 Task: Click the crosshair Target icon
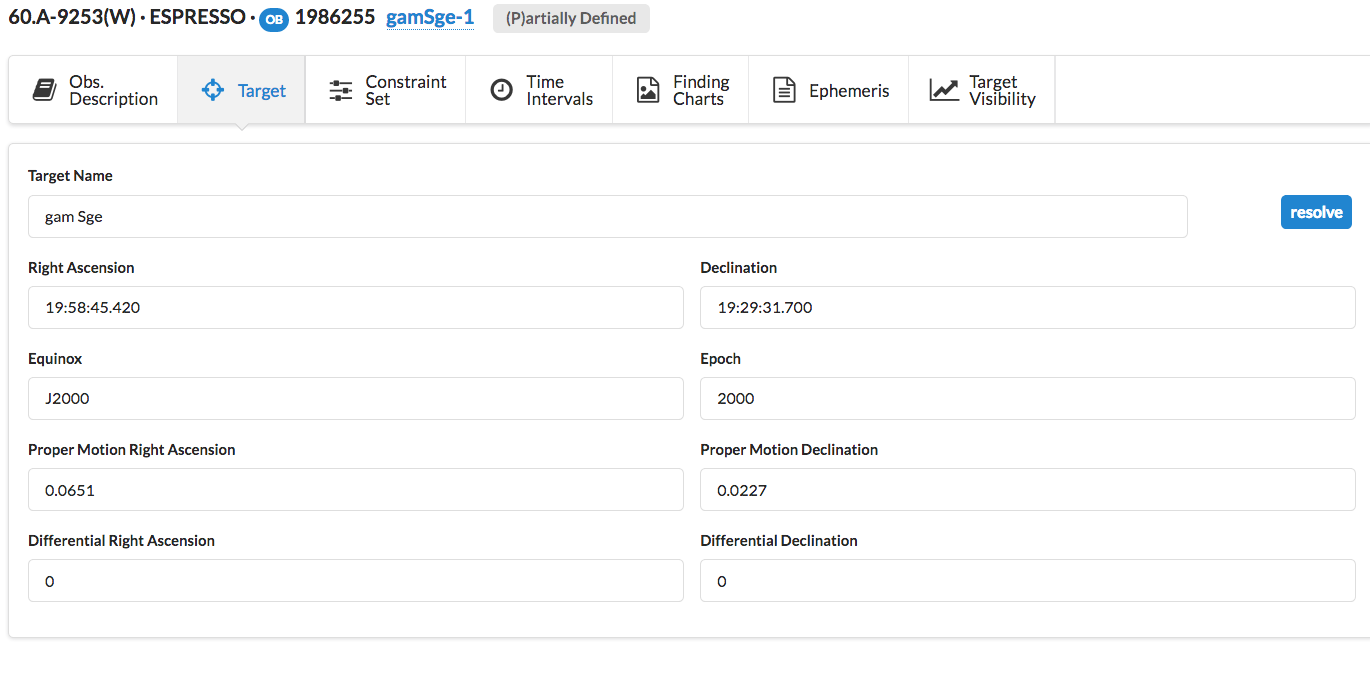212,90
